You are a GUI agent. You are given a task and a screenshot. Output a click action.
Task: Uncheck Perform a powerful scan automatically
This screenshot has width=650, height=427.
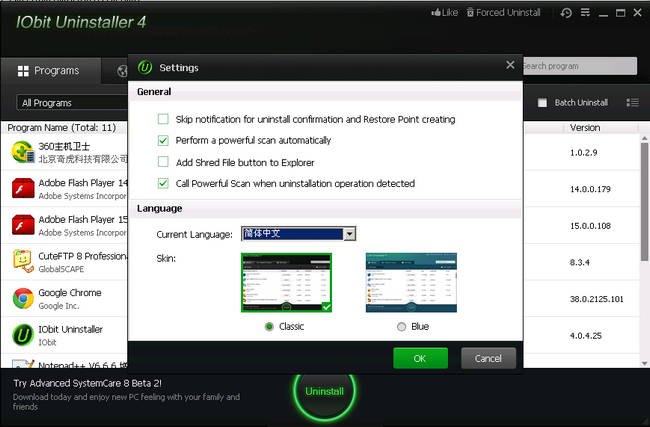[x=163, y=140]
